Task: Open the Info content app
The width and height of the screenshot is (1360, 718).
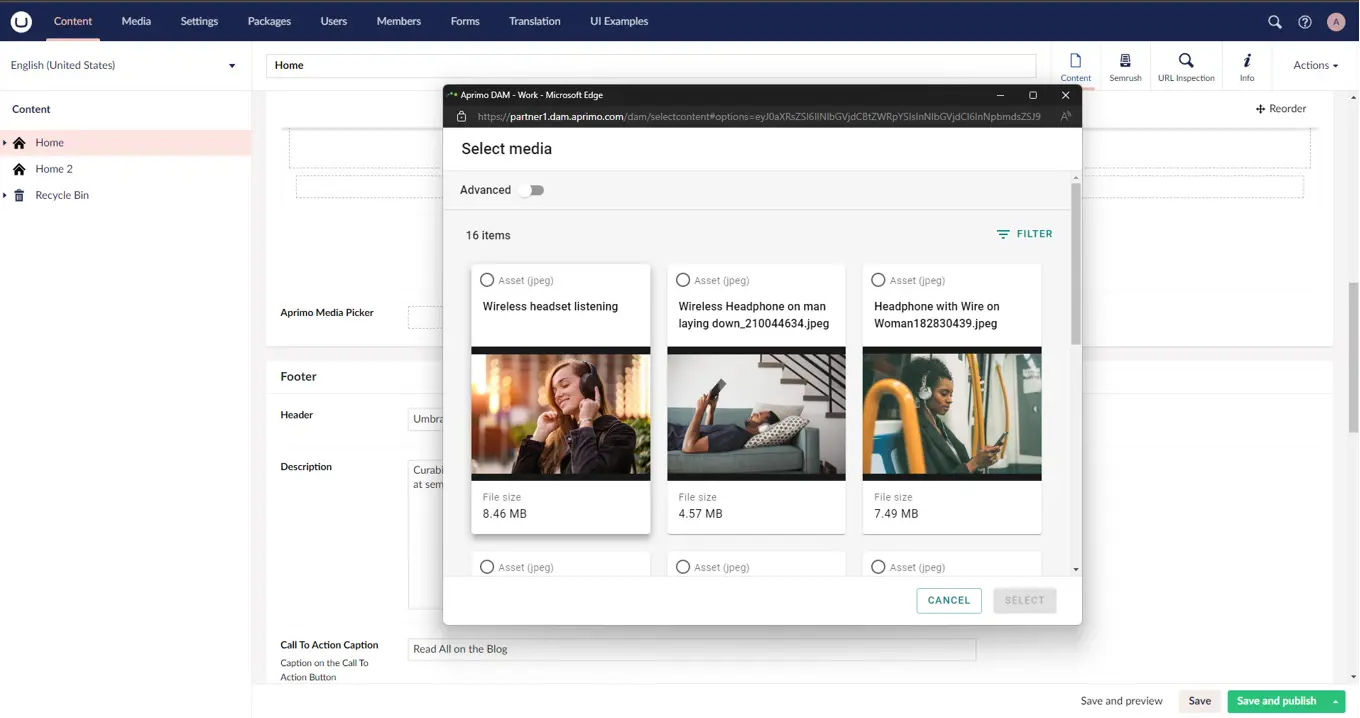Action: tap(1247, 65)
